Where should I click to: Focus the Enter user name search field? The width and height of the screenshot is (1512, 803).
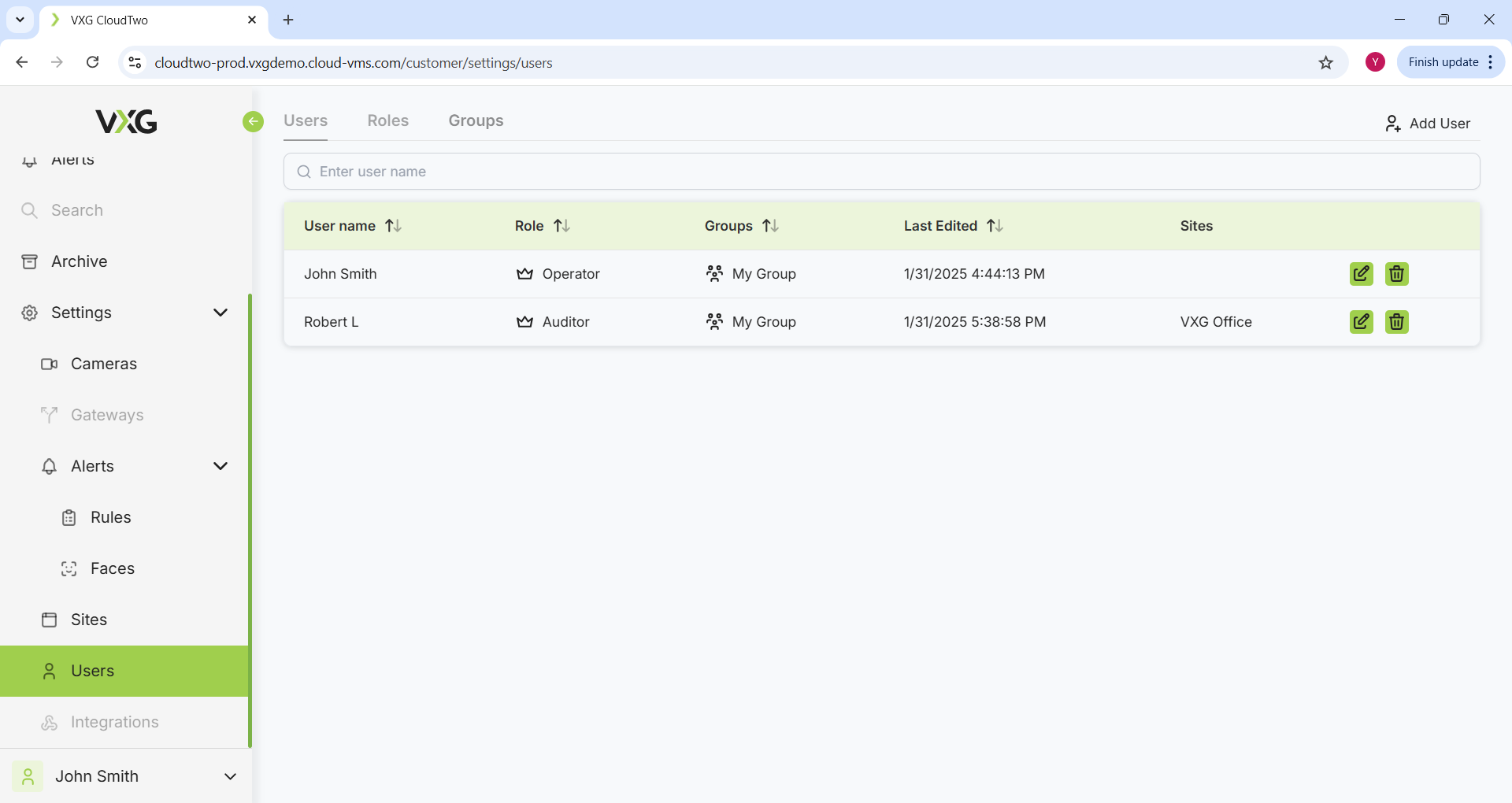882,172
